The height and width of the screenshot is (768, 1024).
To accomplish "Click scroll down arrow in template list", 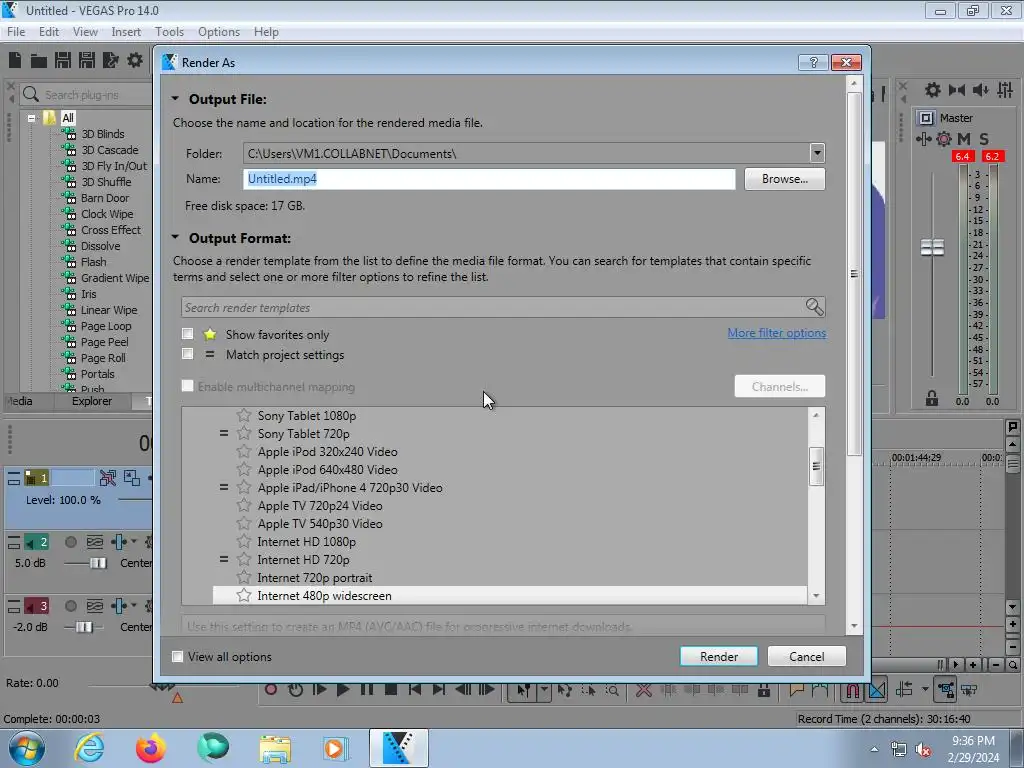I will [x=816, y=596].
